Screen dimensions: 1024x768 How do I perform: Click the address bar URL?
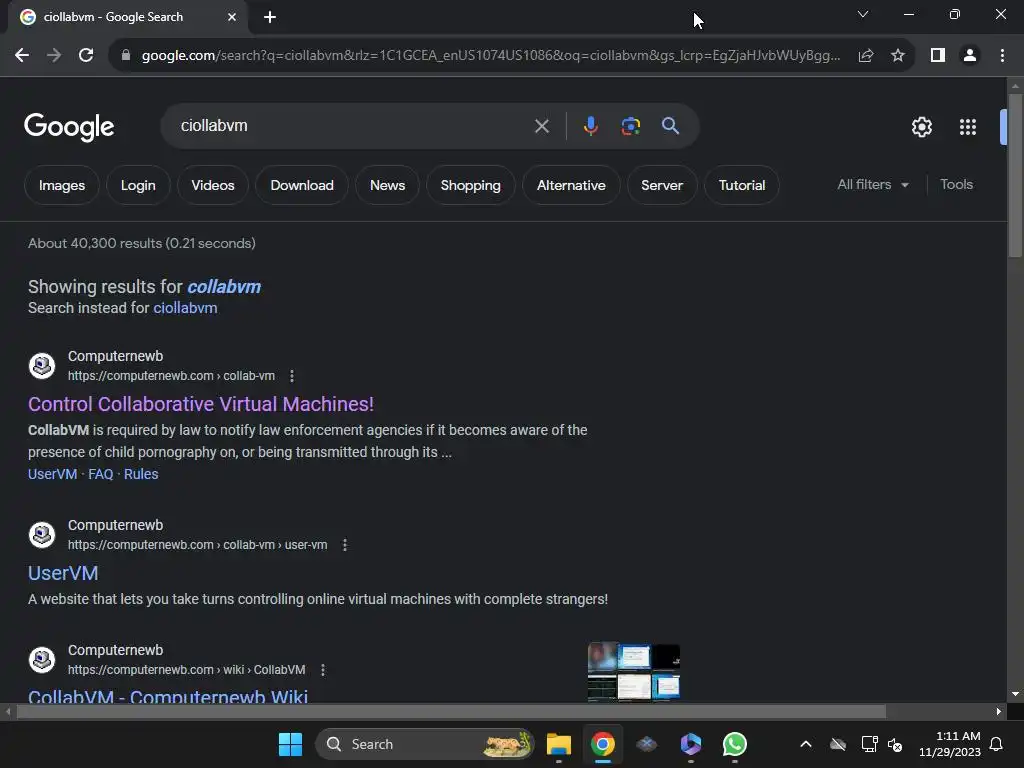click(x=490, y=56)
